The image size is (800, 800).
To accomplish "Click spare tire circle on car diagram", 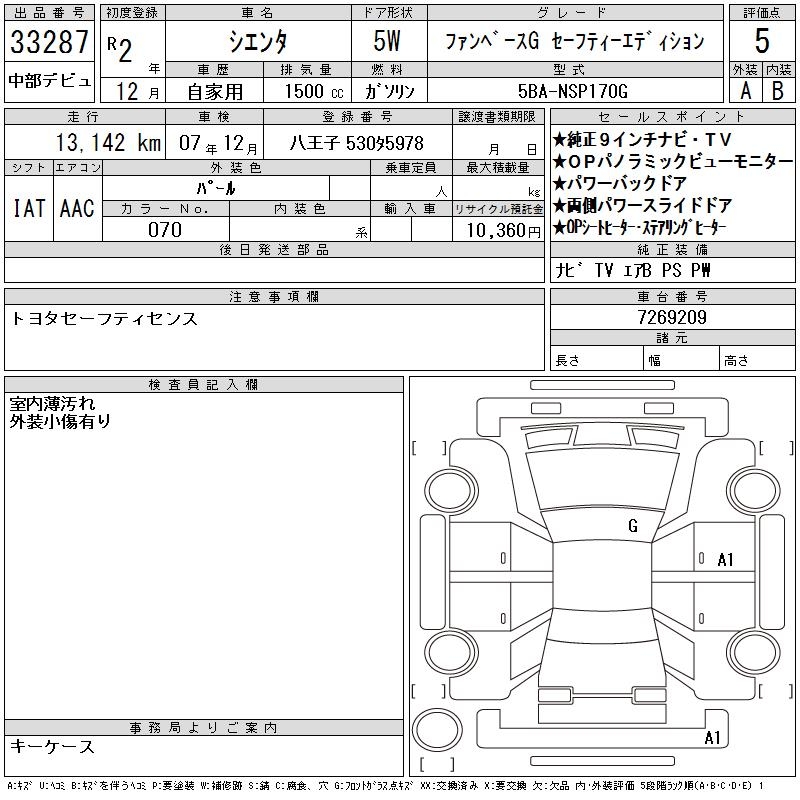I will (x=437, y=730).
